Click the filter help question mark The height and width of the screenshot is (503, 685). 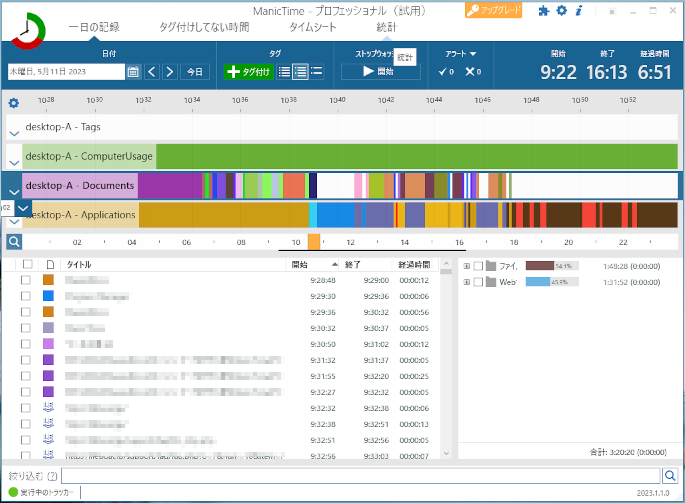[52, 476]
